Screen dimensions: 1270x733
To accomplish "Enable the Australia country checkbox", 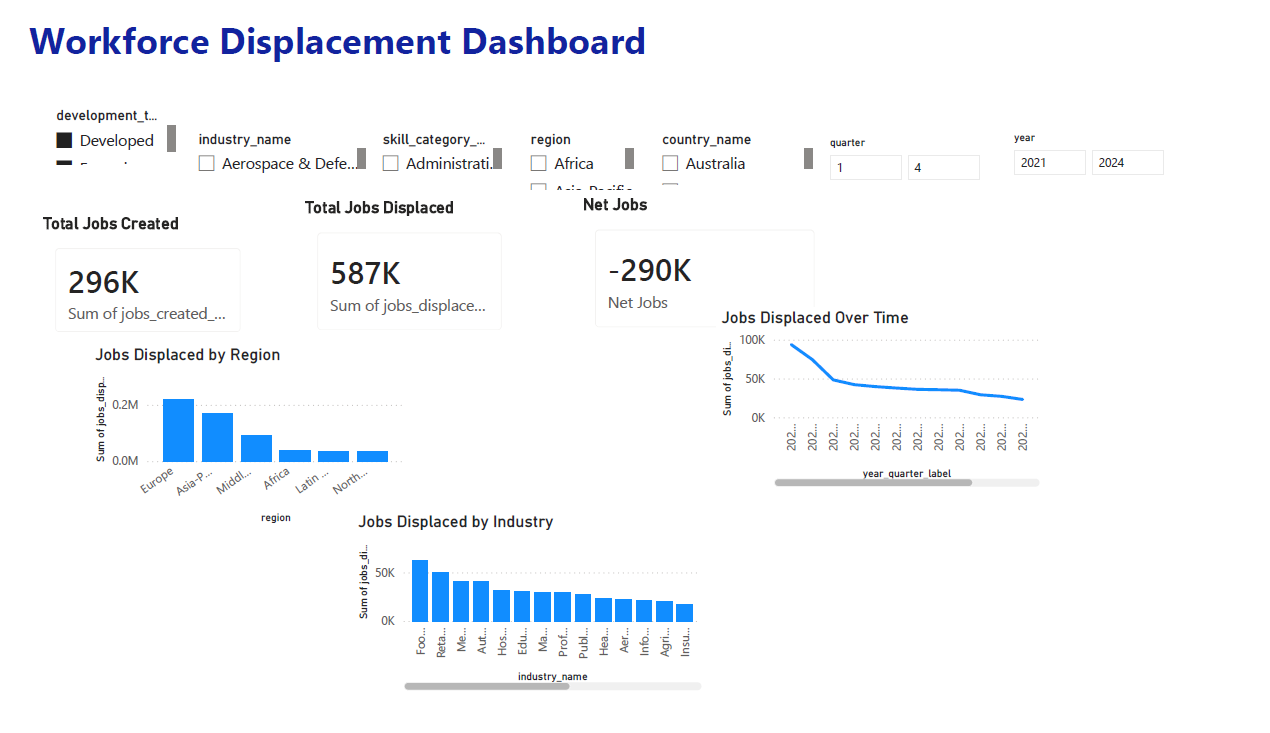I will pyautogui.click(x=670, y=164).
